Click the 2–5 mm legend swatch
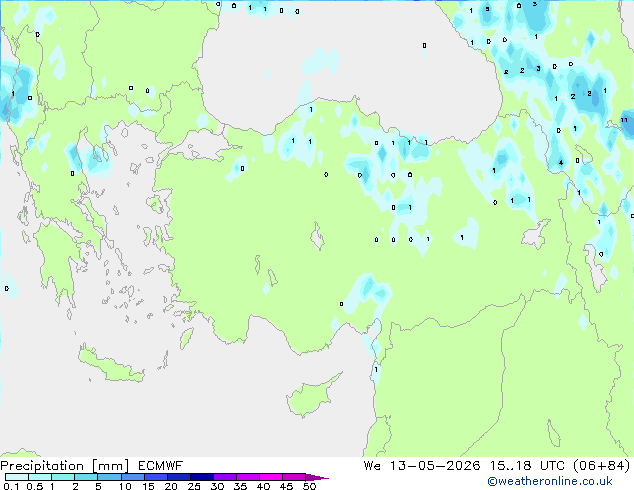Screen dimensions: 634x490 pyautogui.click(x=86, y=477)
